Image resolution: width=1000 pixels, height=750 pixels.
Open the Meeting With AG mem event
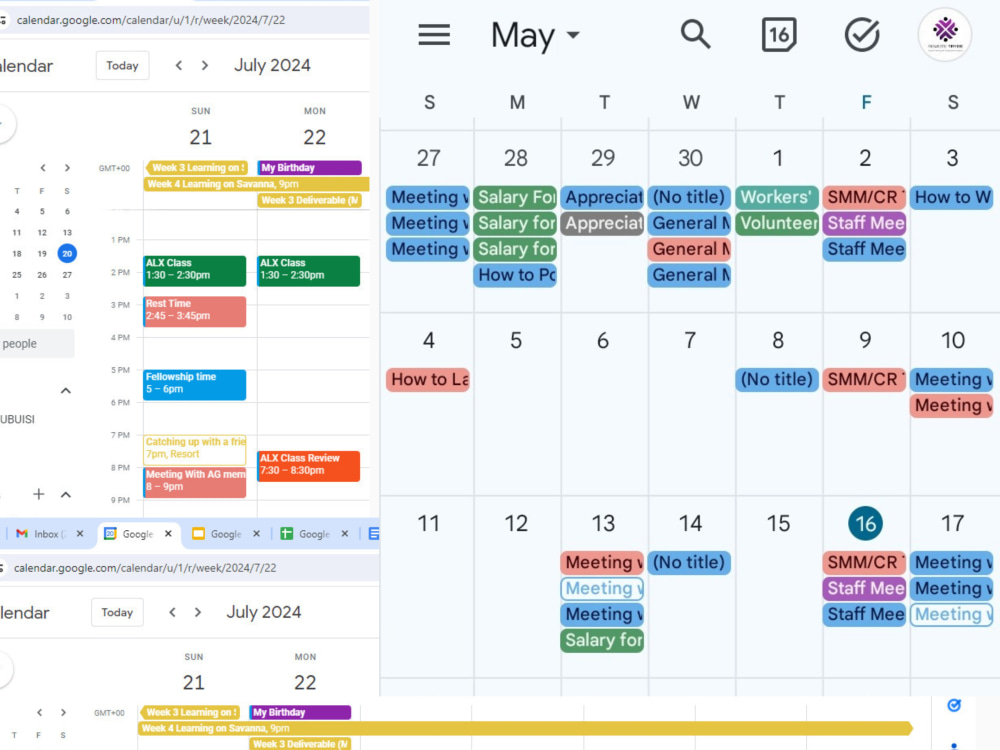point(195,482)
